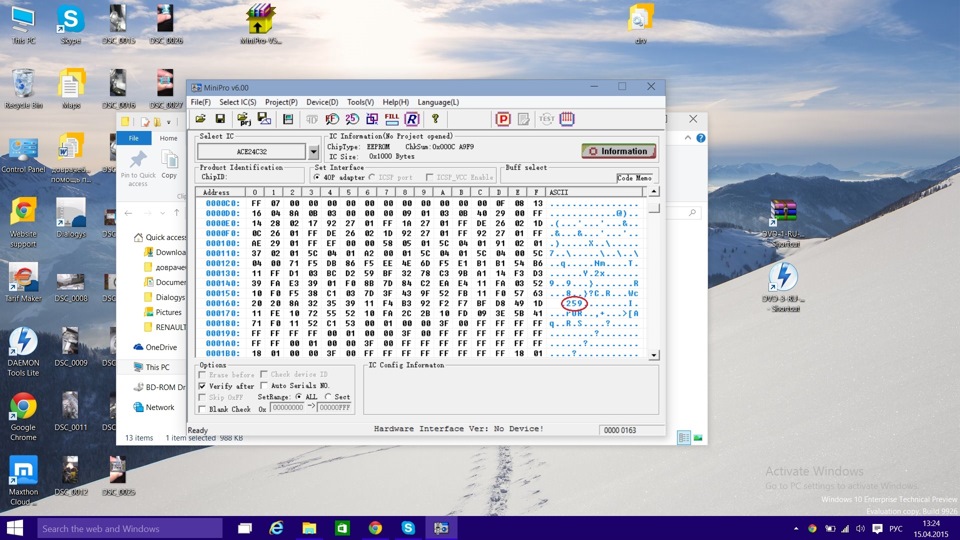960x540 pixels.
Task: Open Select IC(S) menu
Action: (x=238, y=102)
